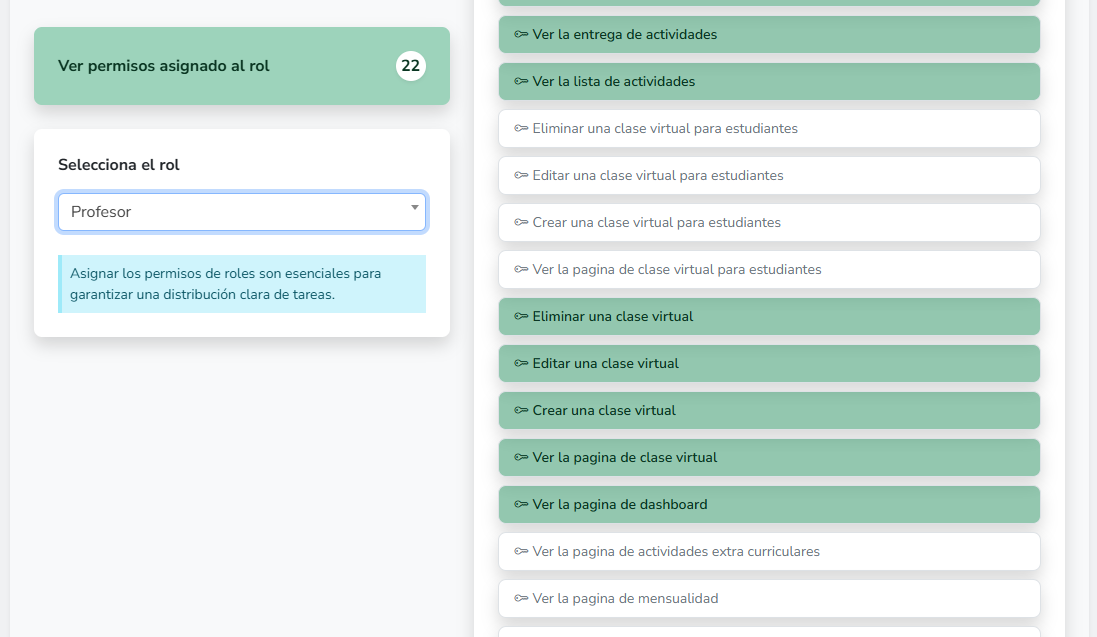The height and width of the screenshot is (637, 1097).
Task: Click key icon beside Editar una clase virtual para estudiantes
Action: [521, 175]
